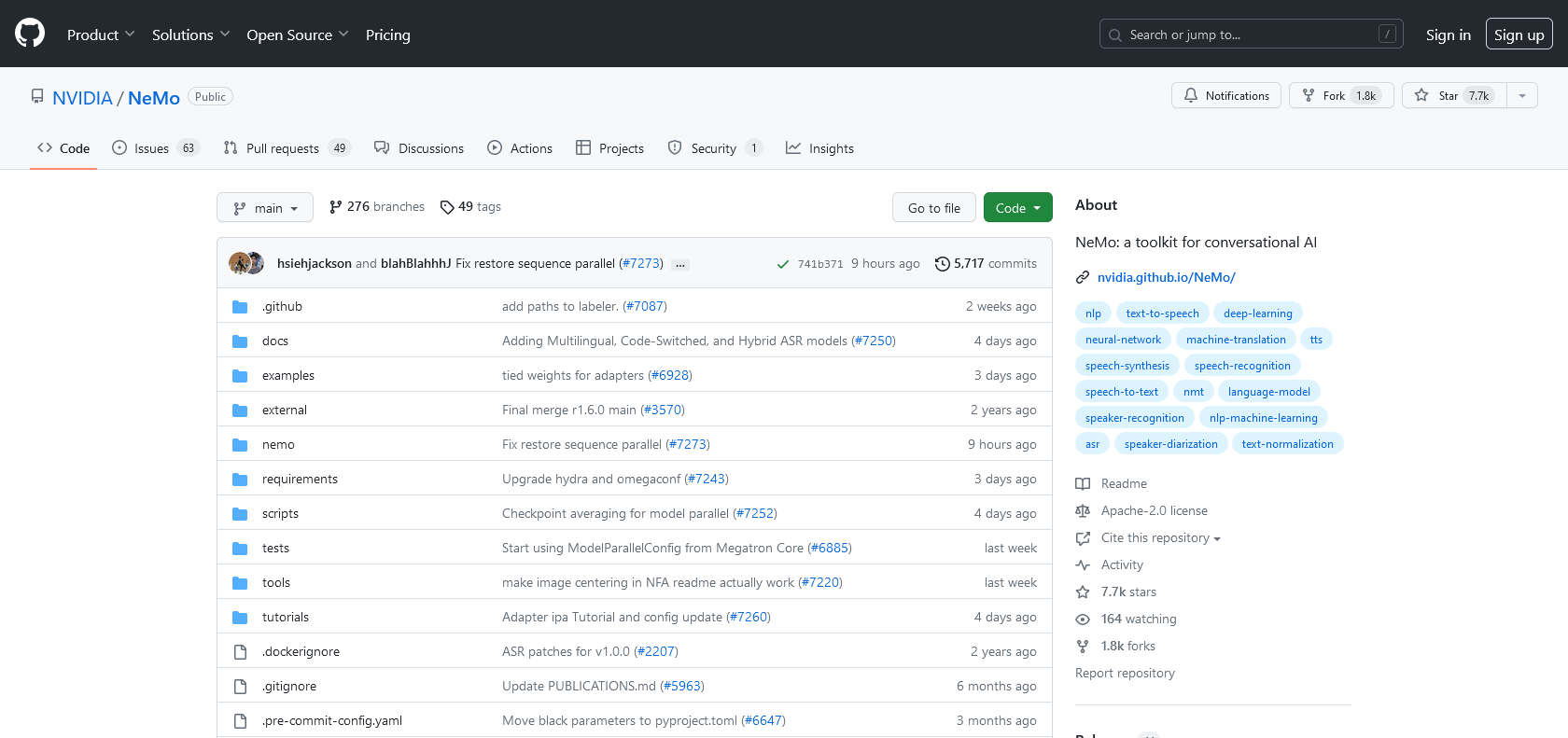Click the examples folder icon
Screen dimensions: 1568x738
click(240, 375)
